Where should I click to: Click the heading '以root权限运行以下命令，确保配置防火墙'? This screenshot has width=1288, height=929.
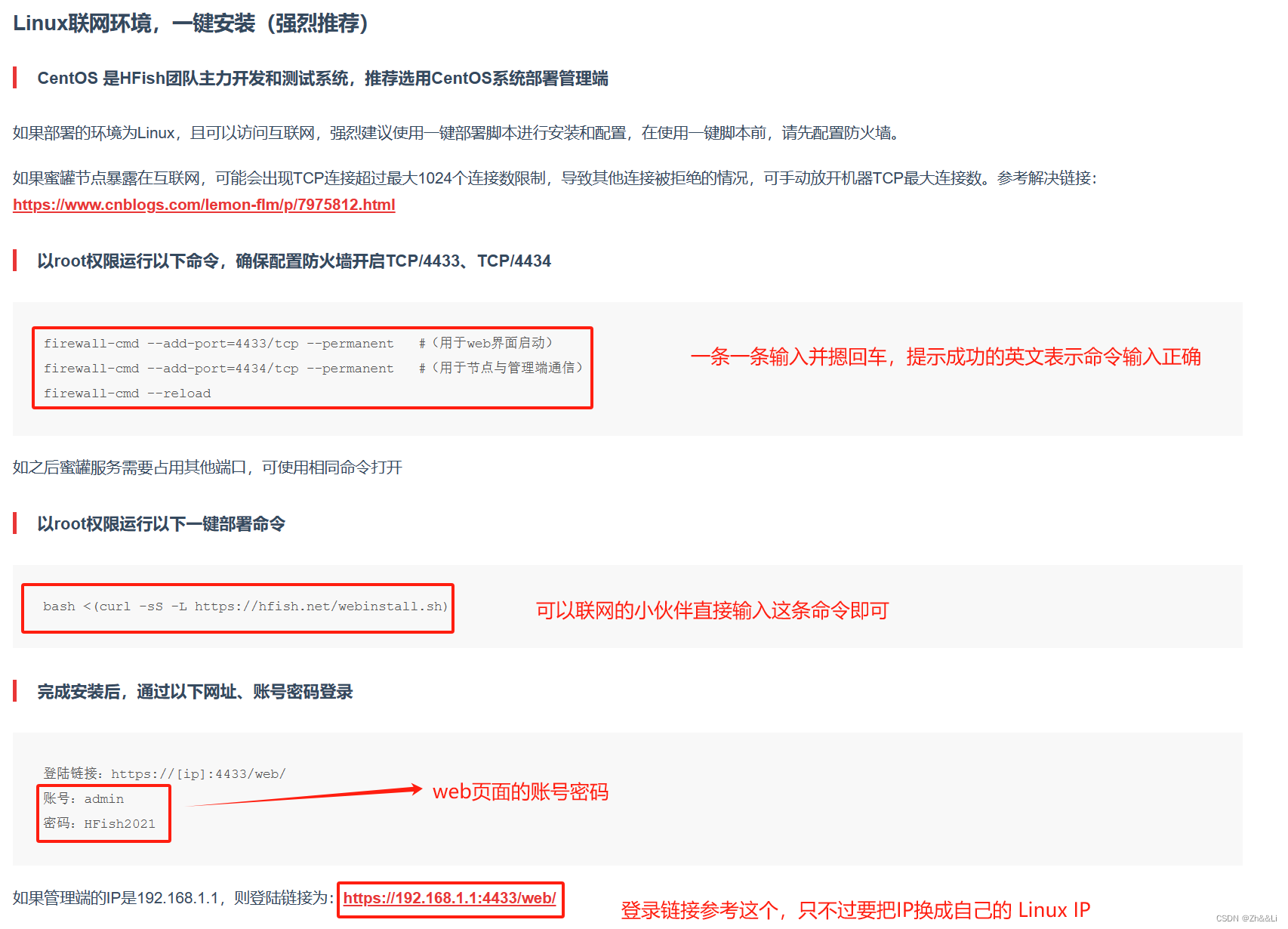pyautogui.click(x=294, y=261)
